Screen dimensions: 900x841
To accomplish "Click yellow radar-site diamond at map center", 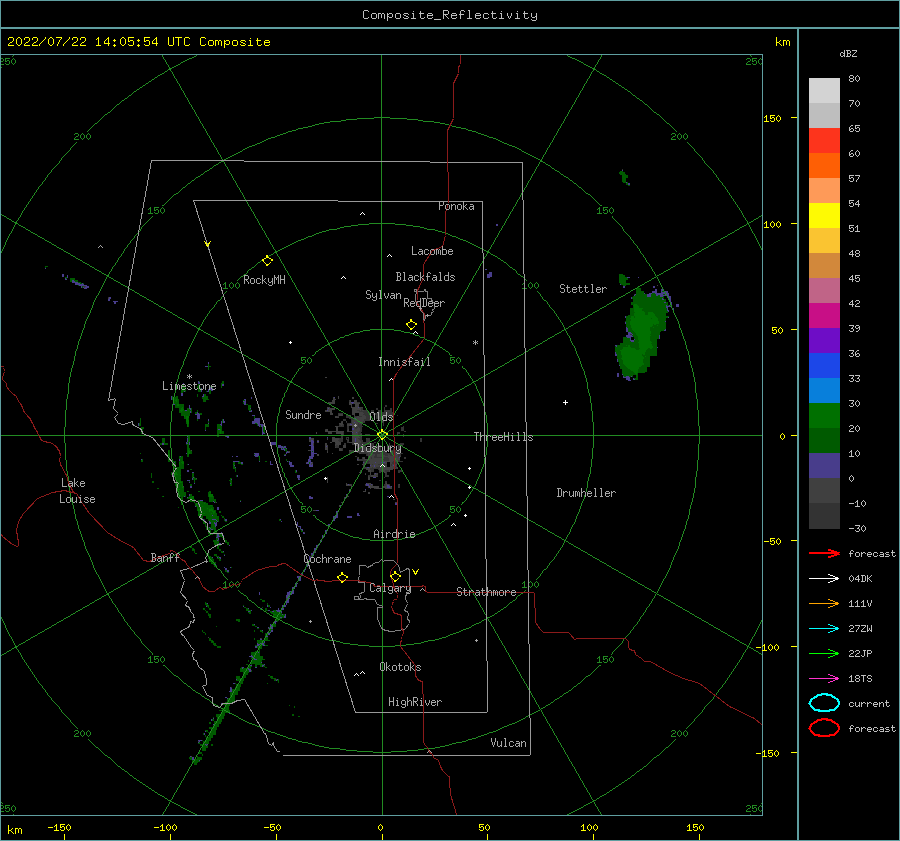I will click(x=382, y=435).
